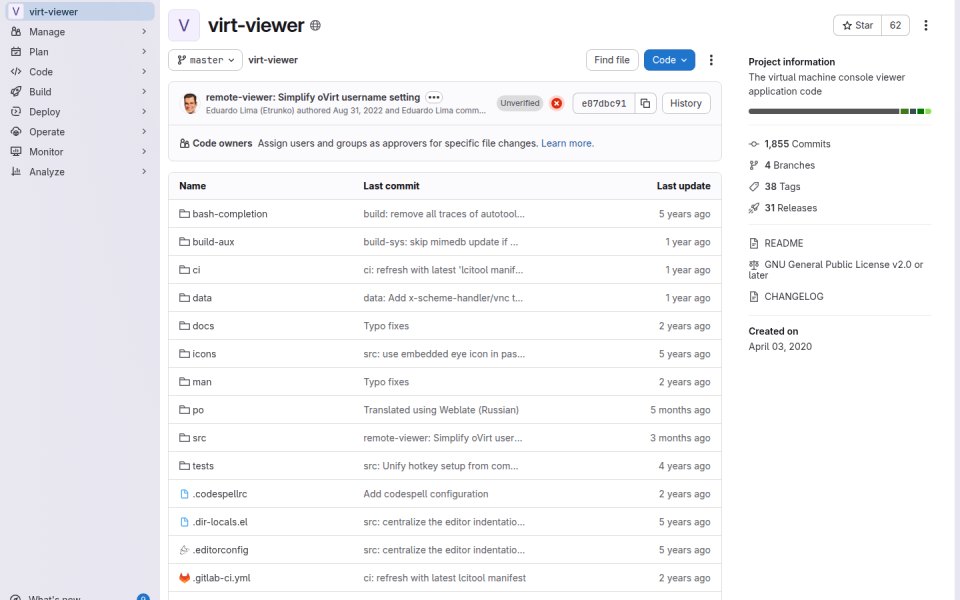Open project-level kebab menu beside Star count
Image resolution: width=960 pixels, height=600 pixels.
tap(926, 25)
